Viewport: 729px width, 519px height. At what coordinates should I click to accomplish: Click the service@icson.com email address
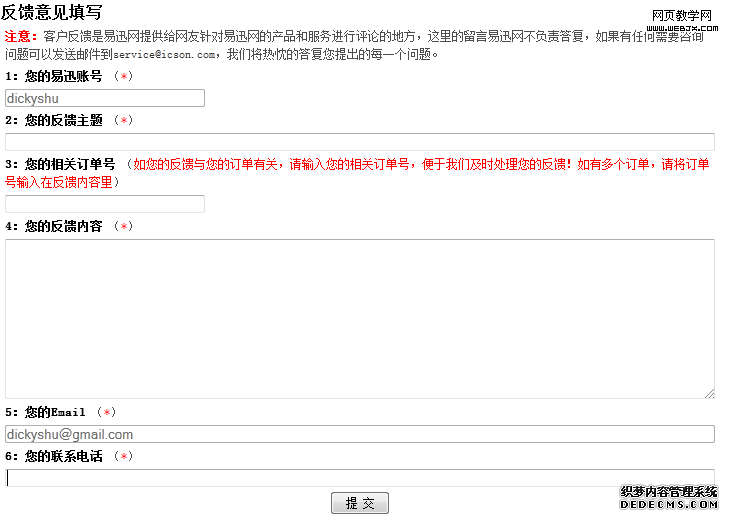tap(164, 55)
